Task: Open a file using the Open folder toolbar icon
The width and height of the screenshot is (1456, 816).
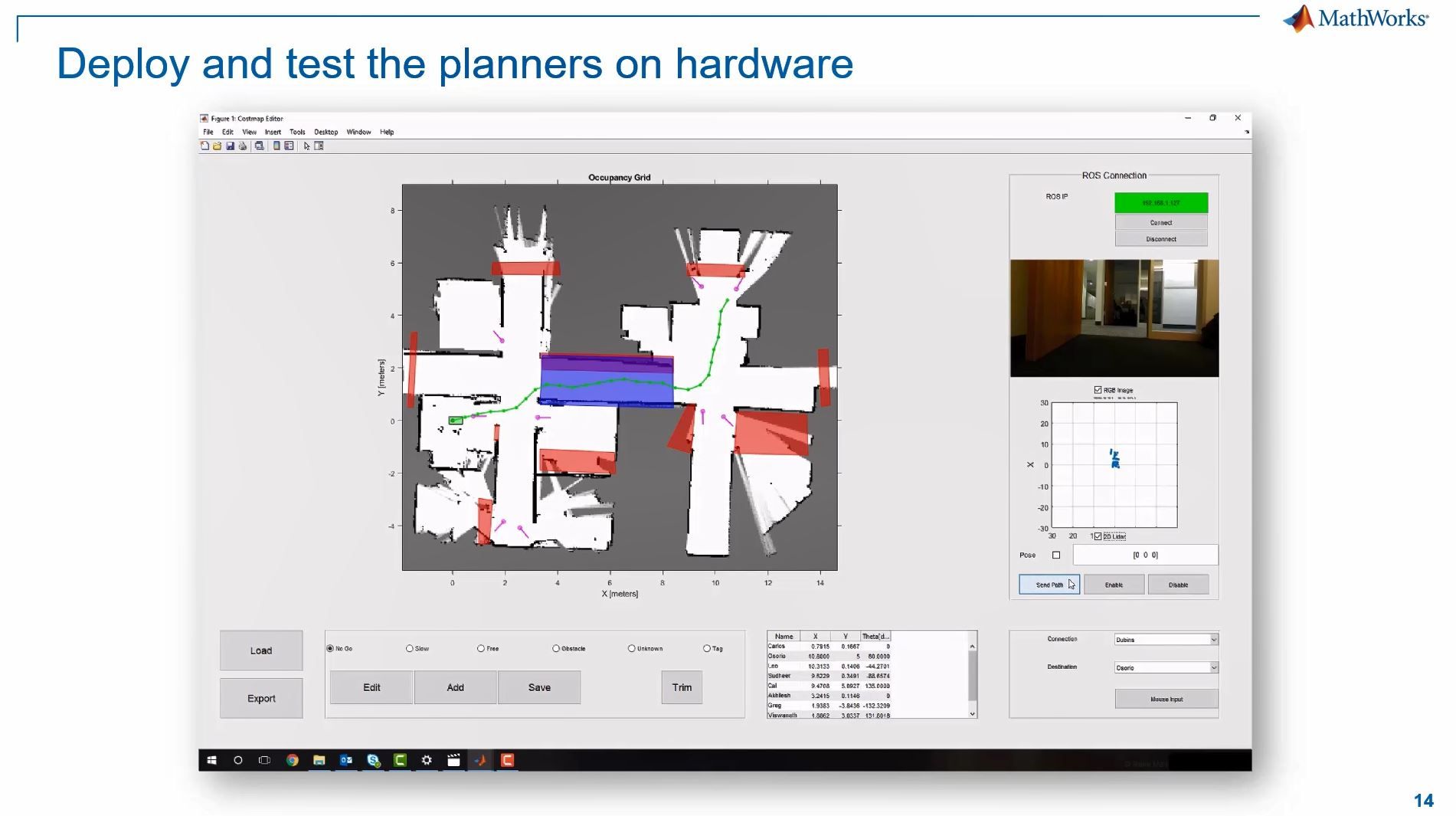Action: (218, 146)
